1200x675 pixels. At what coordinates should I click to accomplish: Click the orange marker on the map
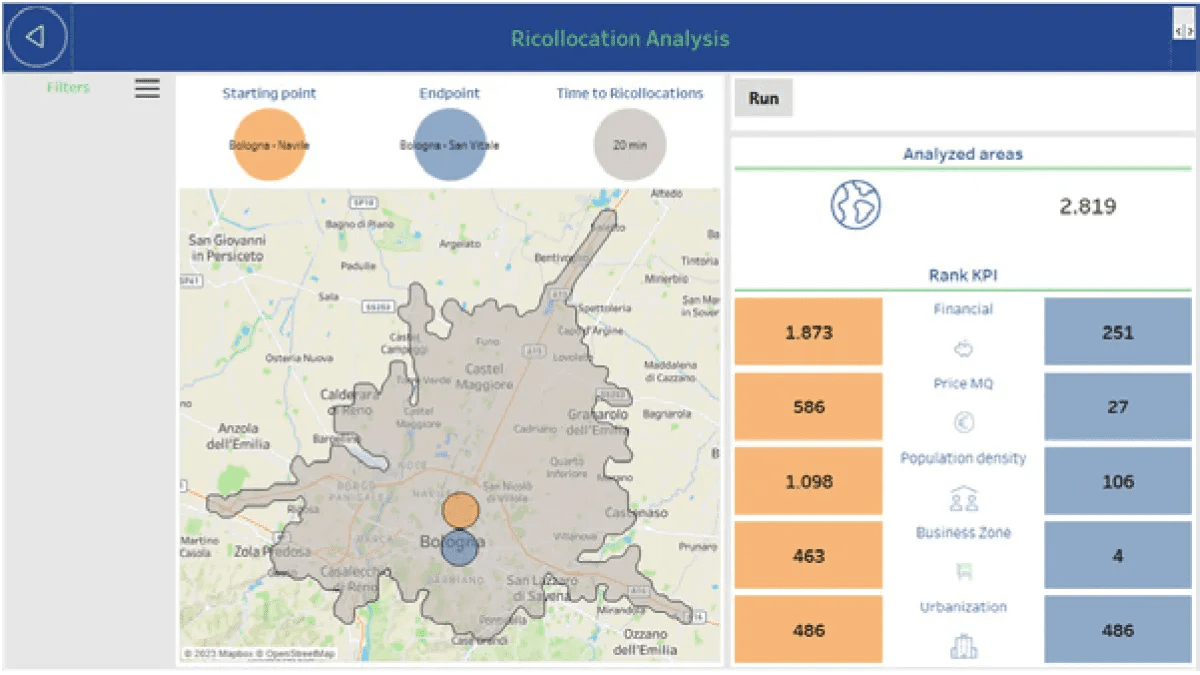(x=461, y=508)
